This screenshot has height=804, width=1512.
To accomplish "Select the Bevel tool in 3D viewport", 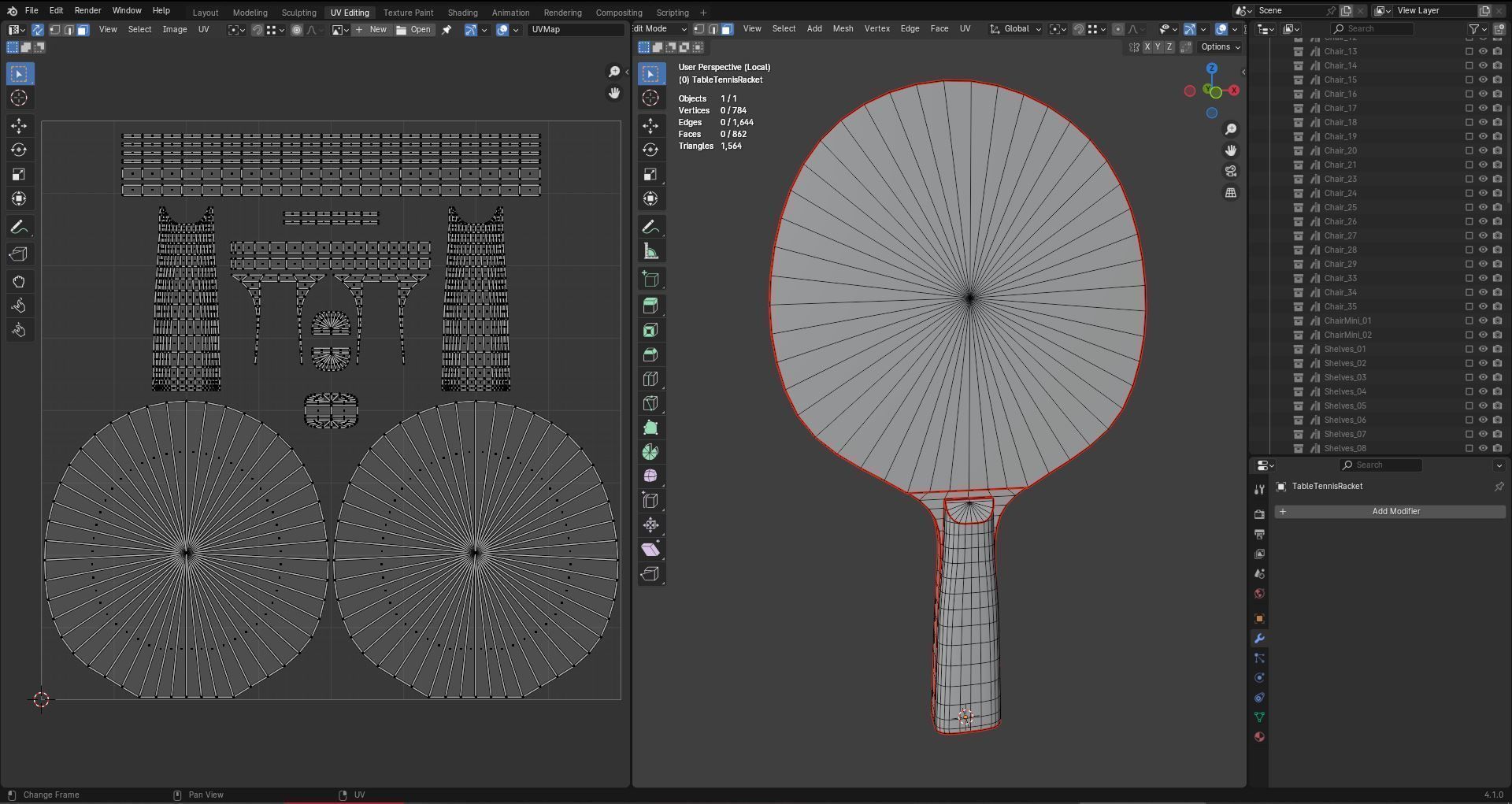I will click(x=650, y=354).
